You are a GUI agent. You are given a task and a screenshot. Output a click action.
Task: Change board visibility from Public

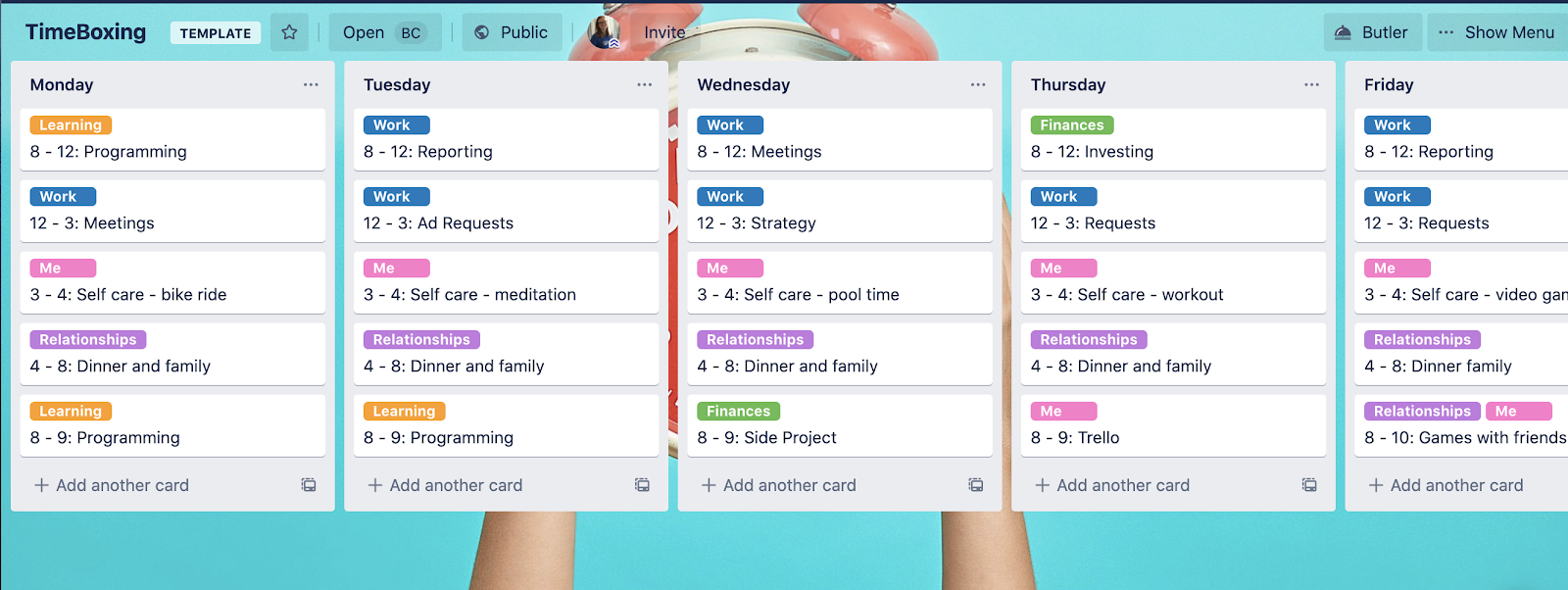click(512, 32)
